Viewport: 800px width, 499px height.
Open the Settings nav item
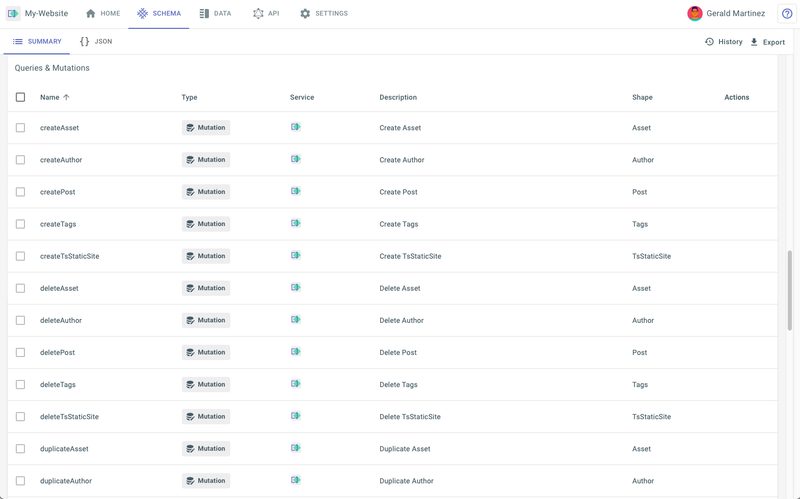click(x=324, y=14)
